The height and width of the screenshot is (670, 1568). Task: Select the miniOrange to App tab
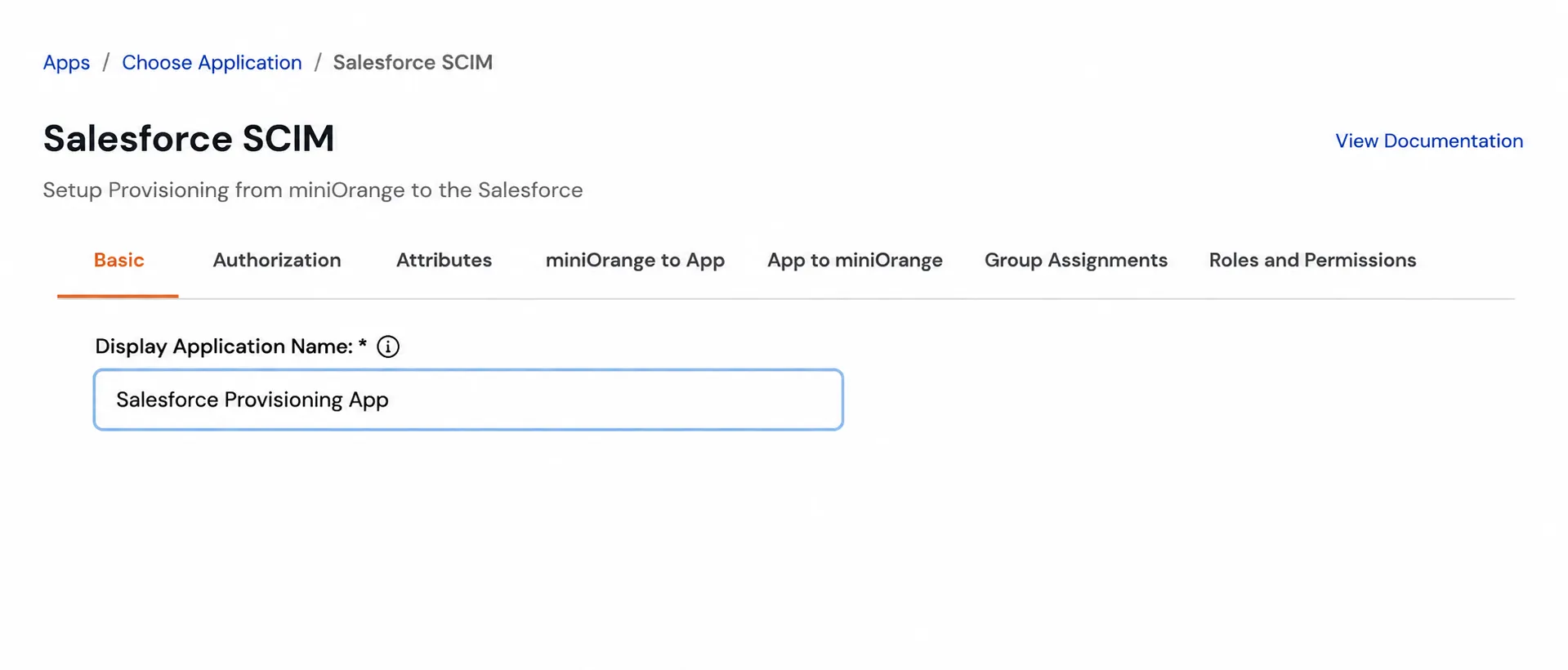coord(635,260)
